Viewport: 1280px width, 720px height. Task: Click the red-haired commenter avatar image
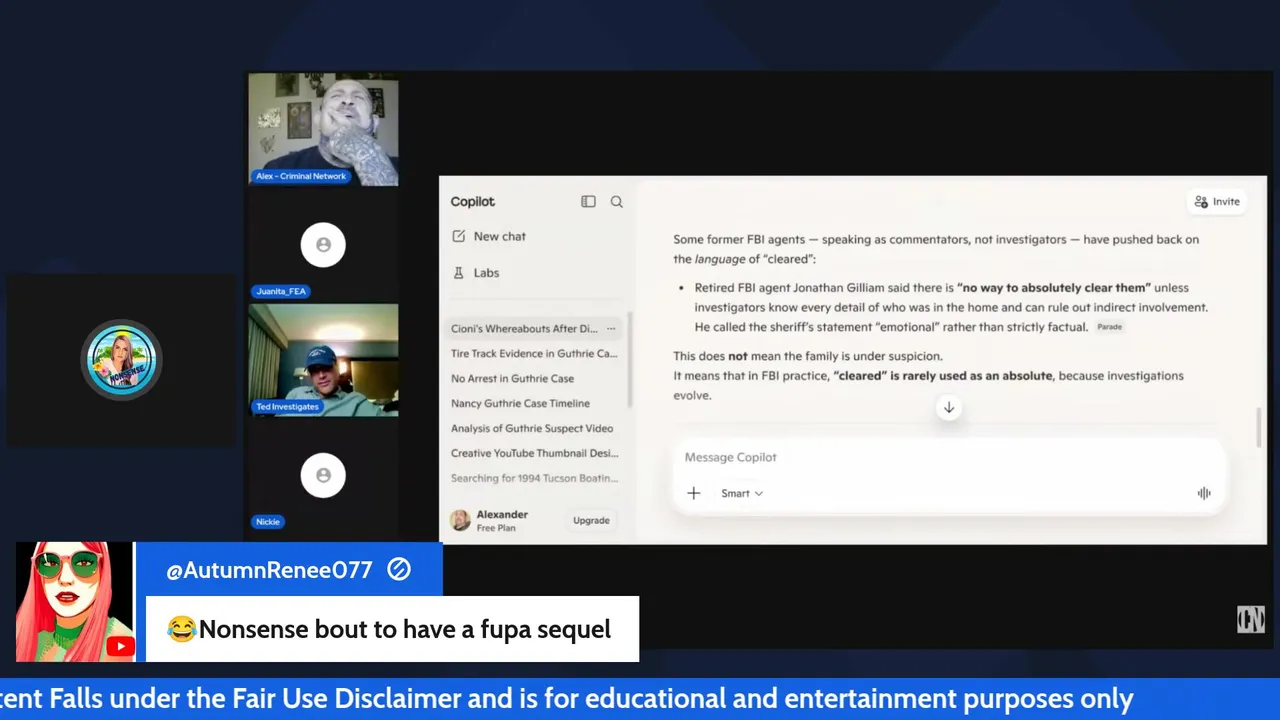75,602
